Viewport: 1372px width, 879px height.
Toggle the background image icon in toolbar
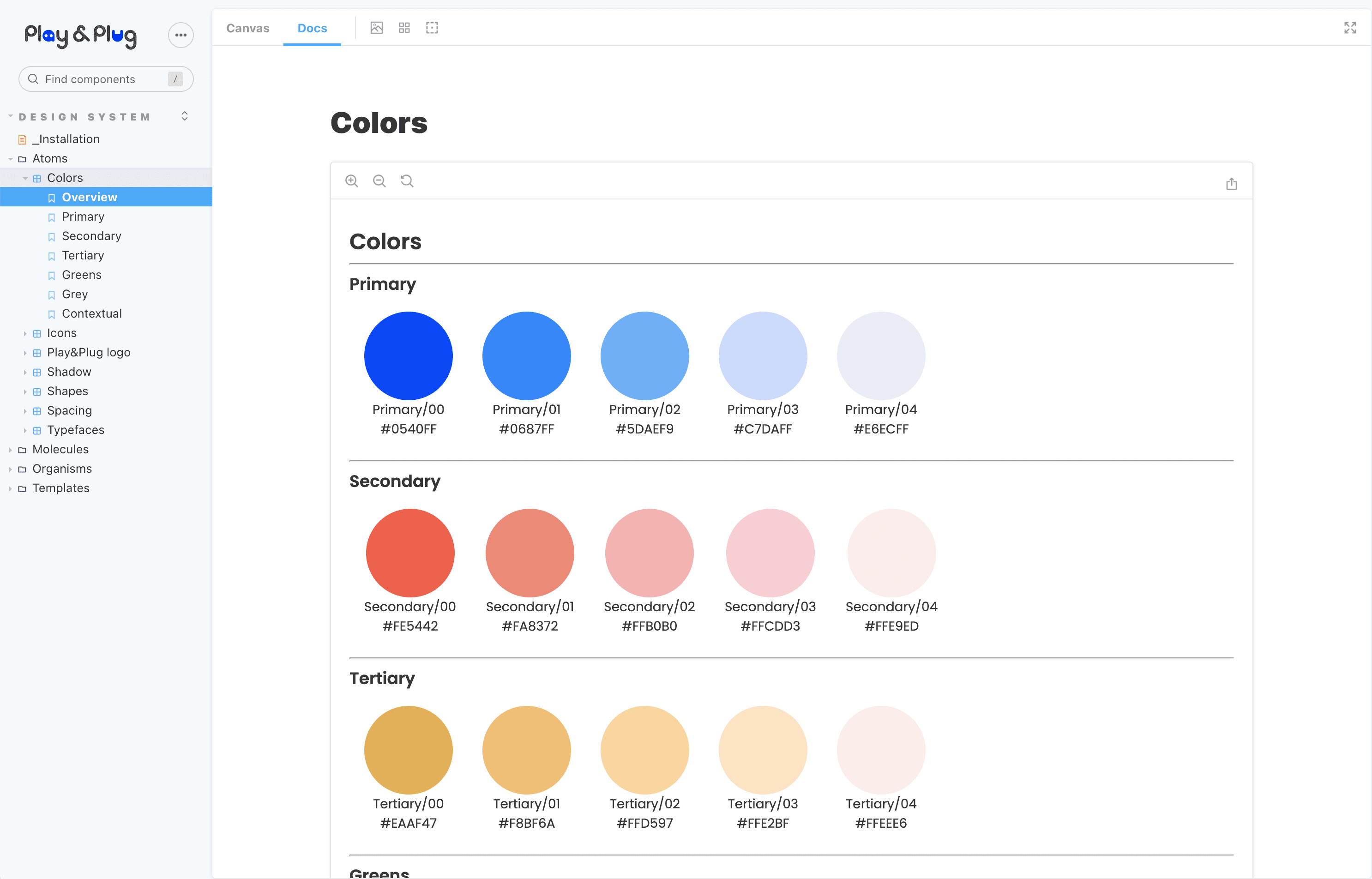click(376, 28)
